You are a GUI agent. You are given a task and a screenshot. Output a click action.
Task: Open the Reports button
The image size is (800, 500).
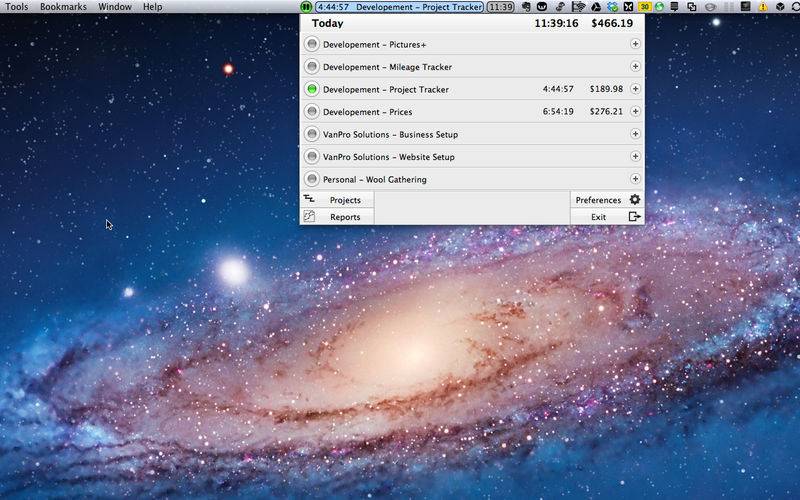(337, 216)
